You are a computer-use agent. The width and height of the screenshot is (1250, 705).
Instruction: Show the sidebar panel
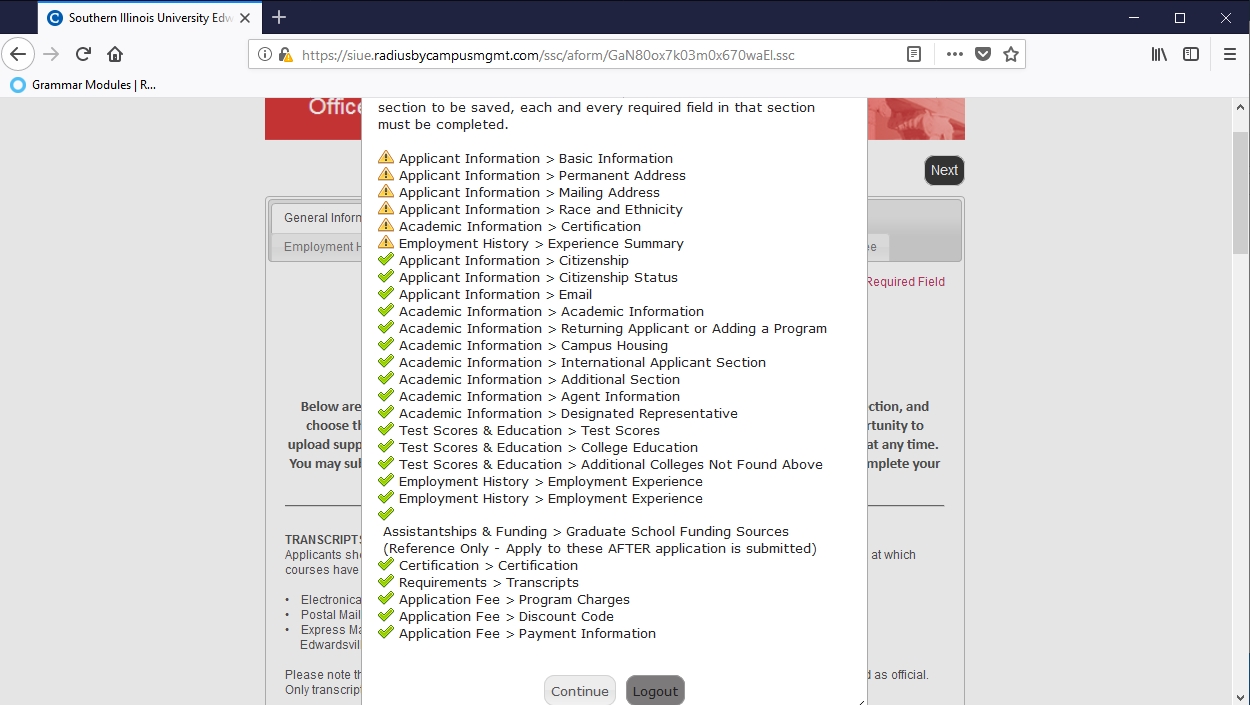pyautogui.click(x=1191, y=55)
